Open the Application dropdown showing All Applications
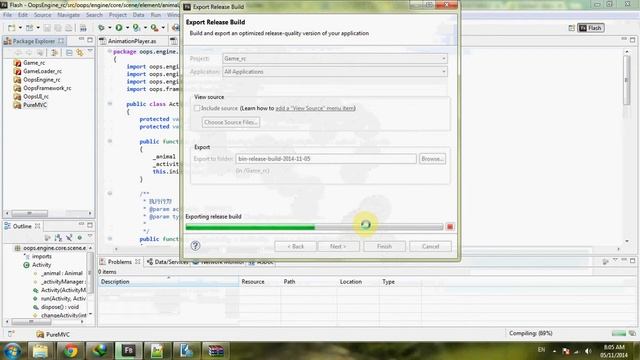Screen dimensions: 640x360 (334, 71)
